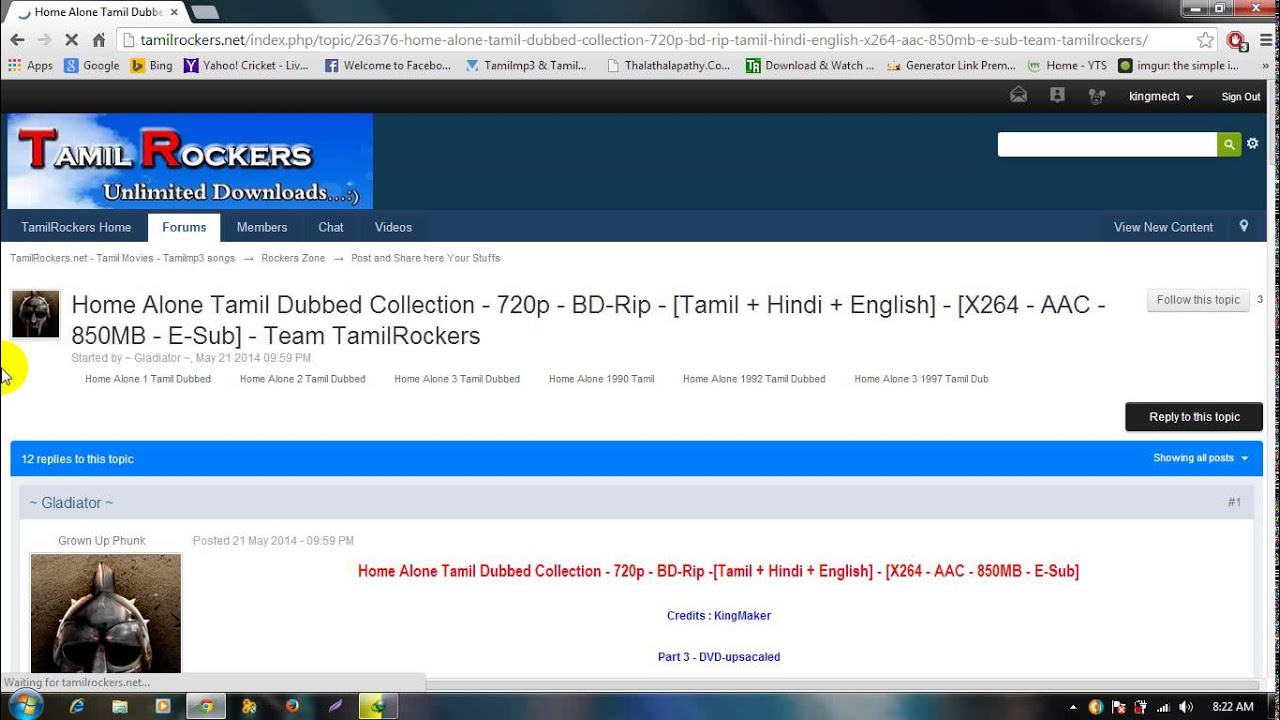Image resolution: width=1280 pixels, height=720 pixels.
Task: Open TamilRockers.net breadcrumb link
Action: coord(122,258)
